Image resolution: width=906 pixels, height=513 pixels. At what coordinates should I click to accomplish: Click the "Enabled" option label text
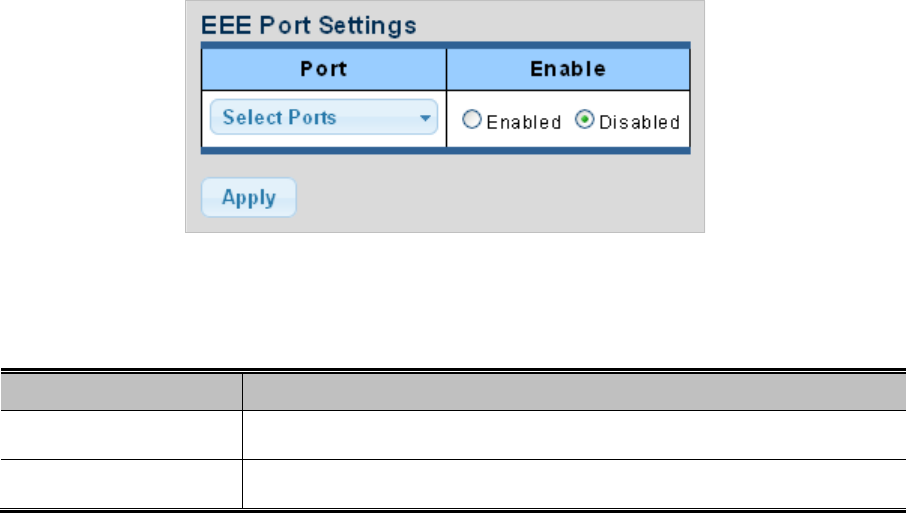click(523, 122)
